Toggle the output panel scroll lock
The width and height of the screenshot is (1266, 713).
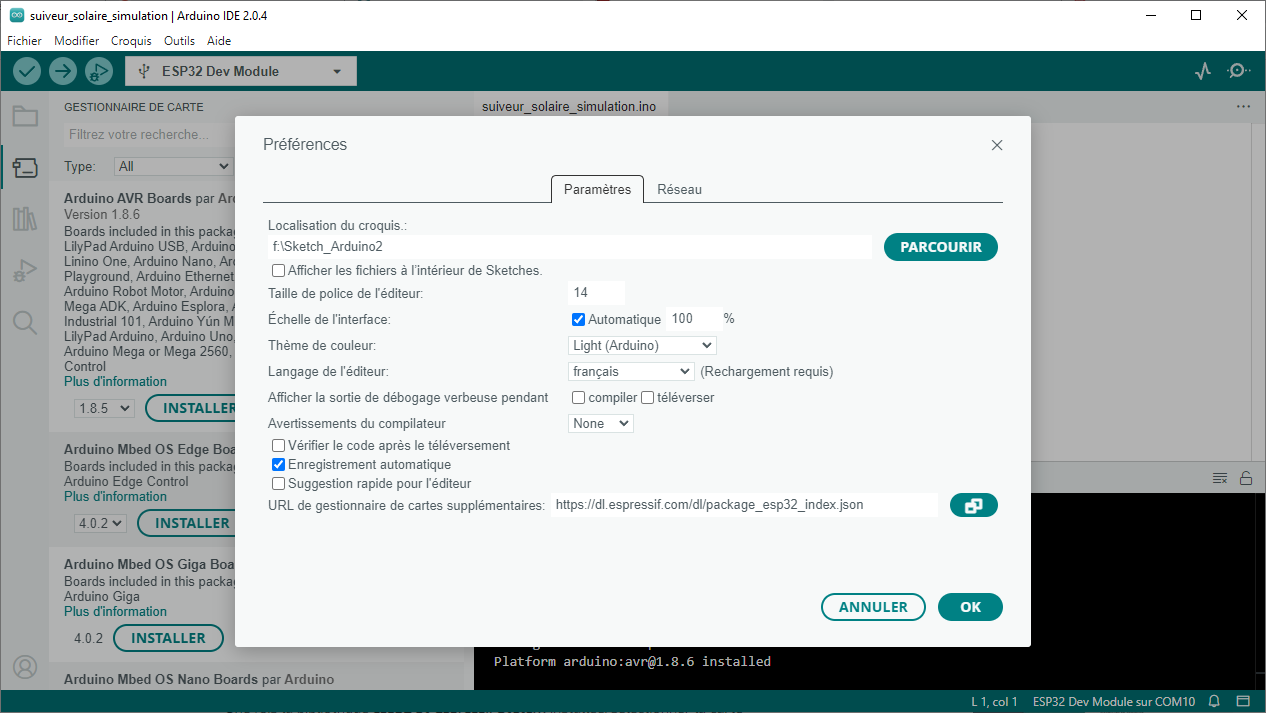click(1246, 478)
